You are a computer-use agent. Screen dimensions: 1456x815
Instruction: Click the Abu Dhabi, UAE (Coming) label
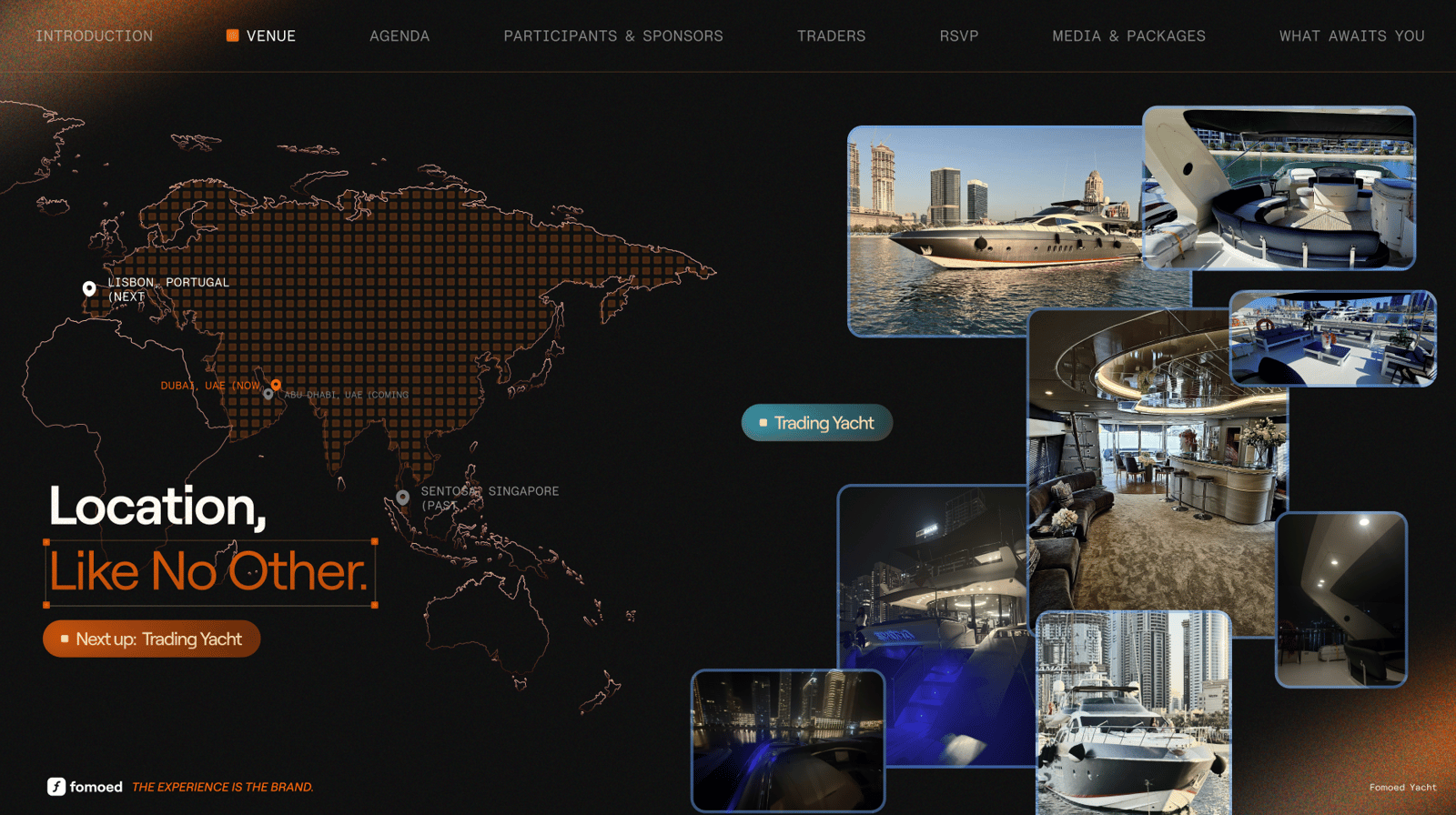click(347, 395)
